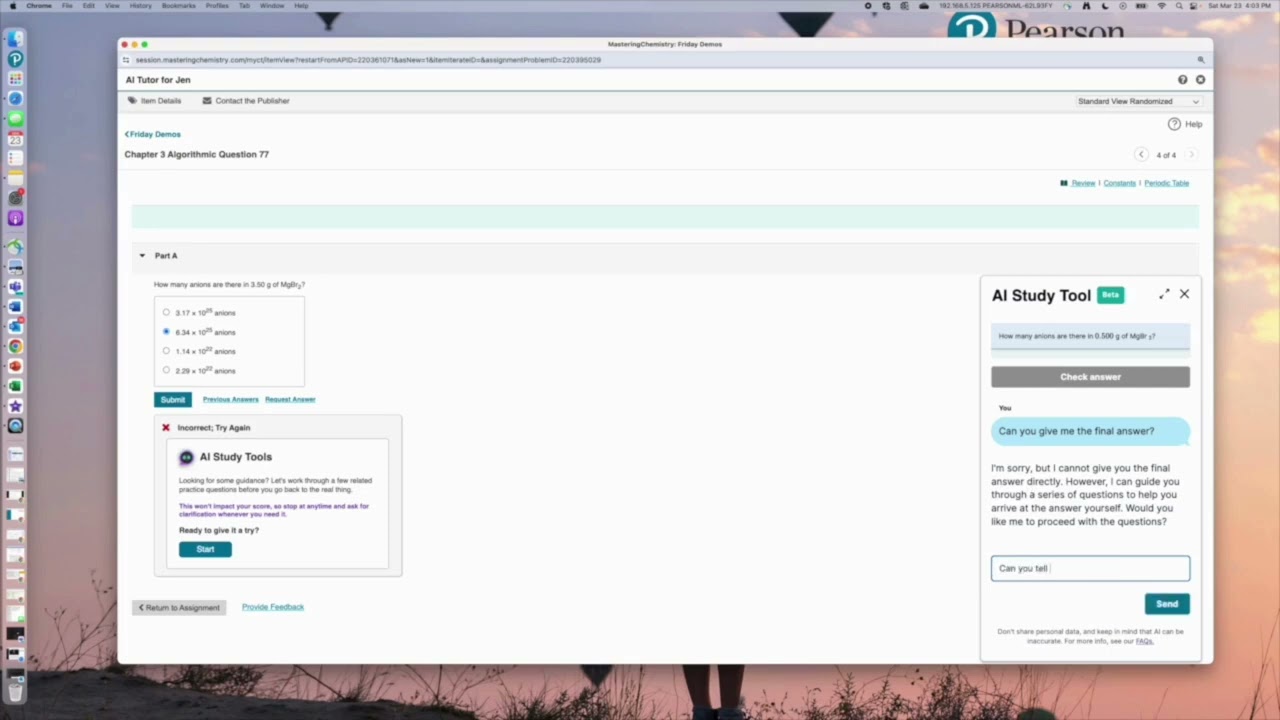
Task: Open Item Details
Action: tap(154, 101)
